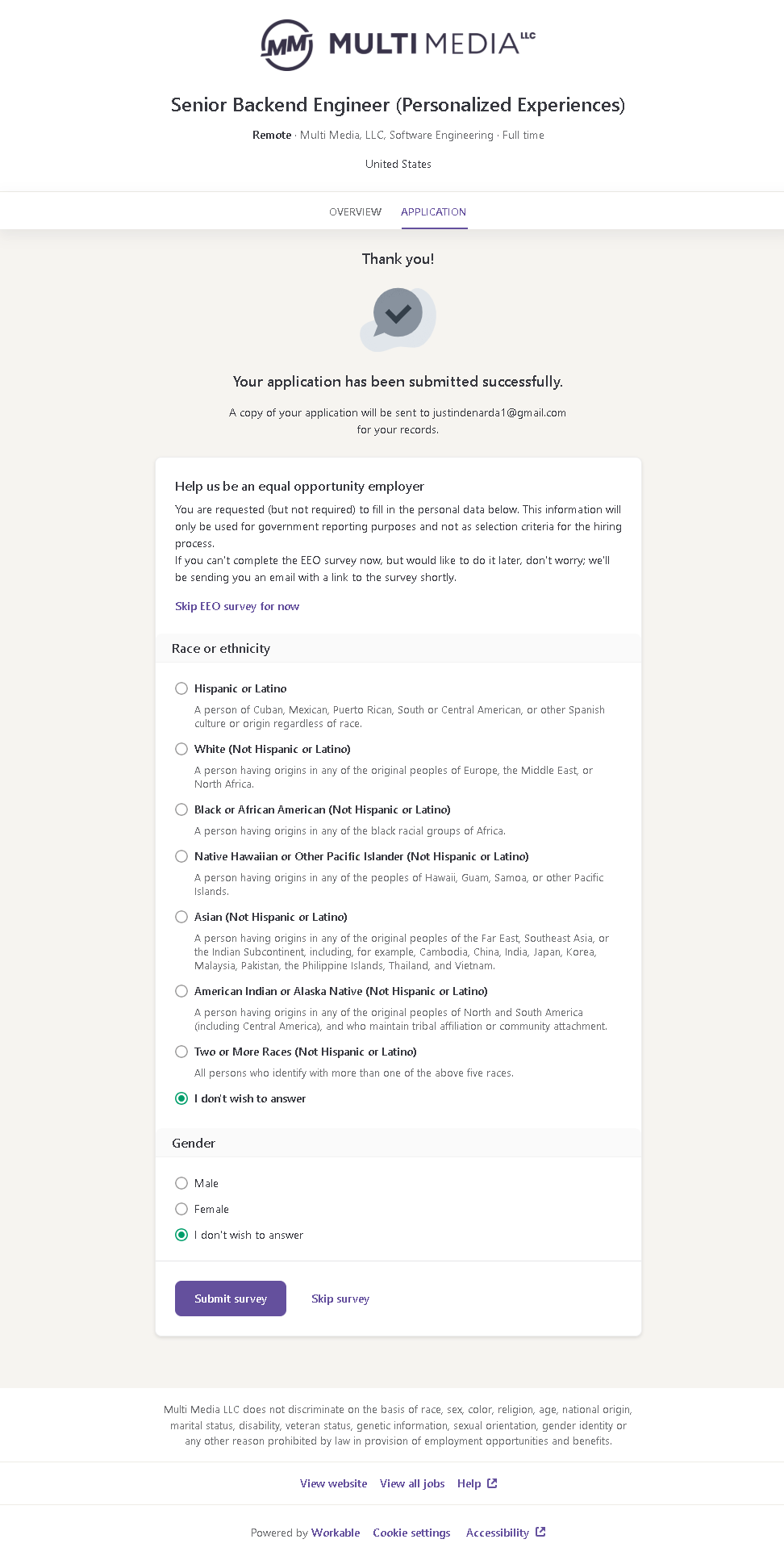Click the Multi Media LLC logo
This screenshot has width=784, height=1560.
[x=398, y=44]
